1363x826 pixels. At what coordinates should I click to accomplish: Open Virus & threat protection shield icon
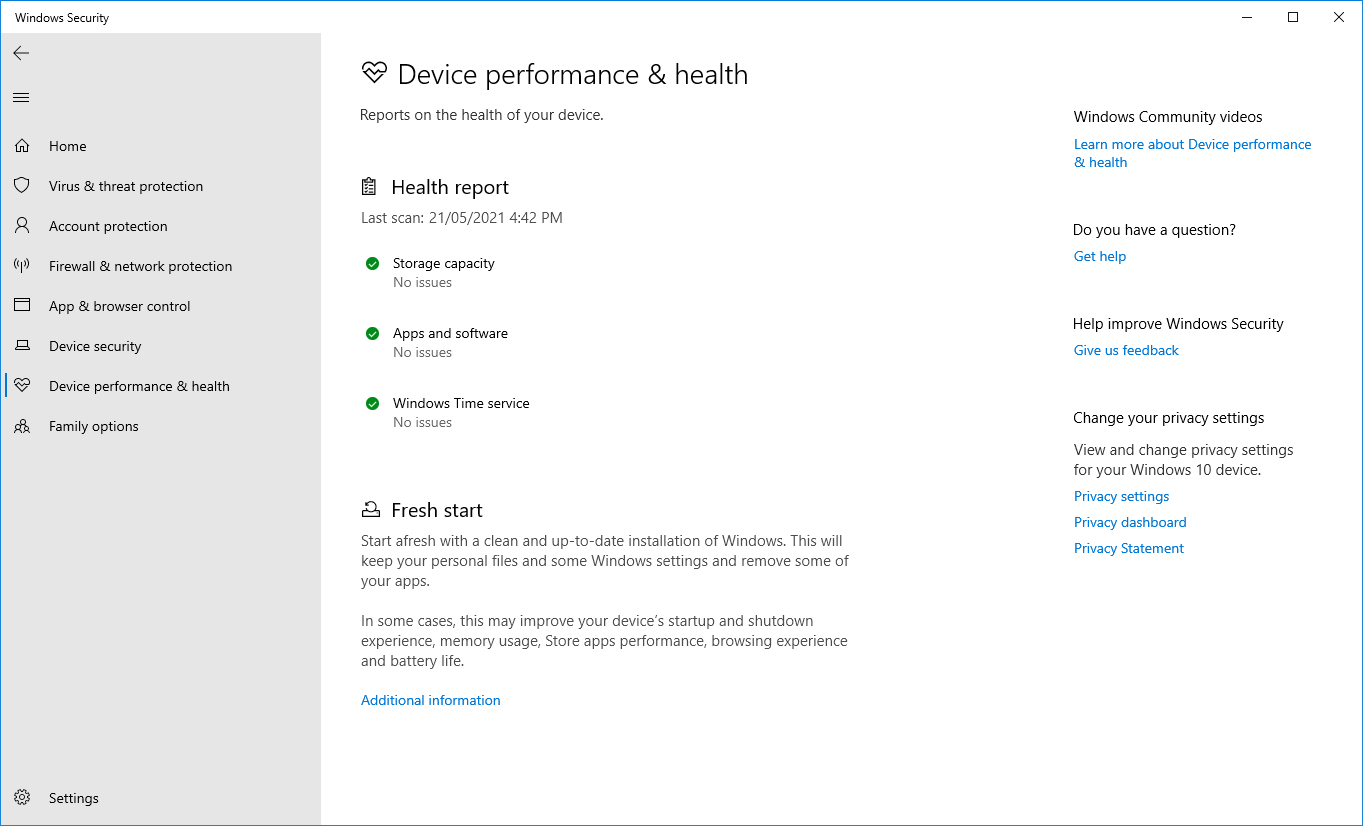point(22,185)
